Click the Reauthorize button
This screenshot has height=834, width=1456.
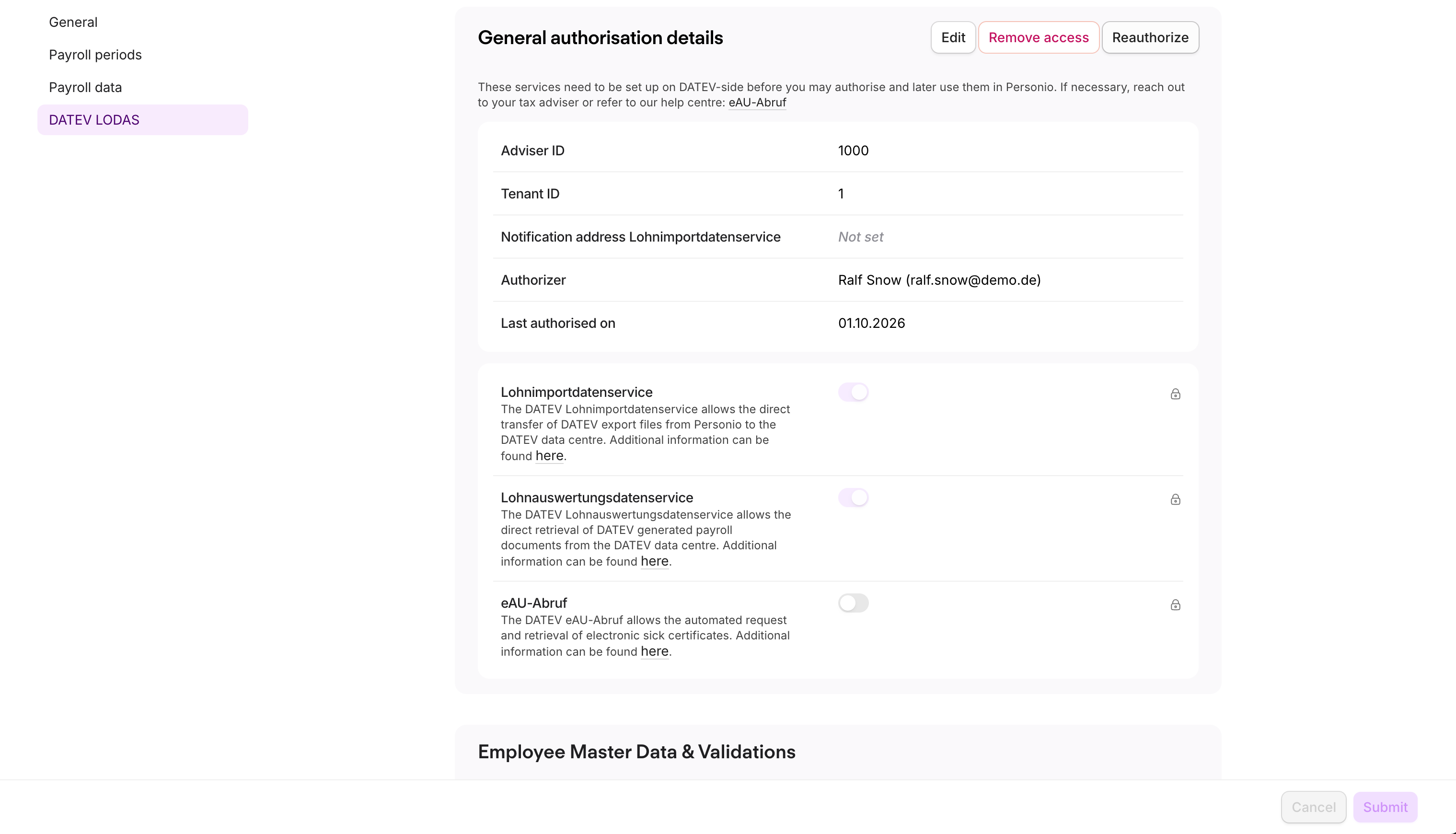coord(1150,38)
